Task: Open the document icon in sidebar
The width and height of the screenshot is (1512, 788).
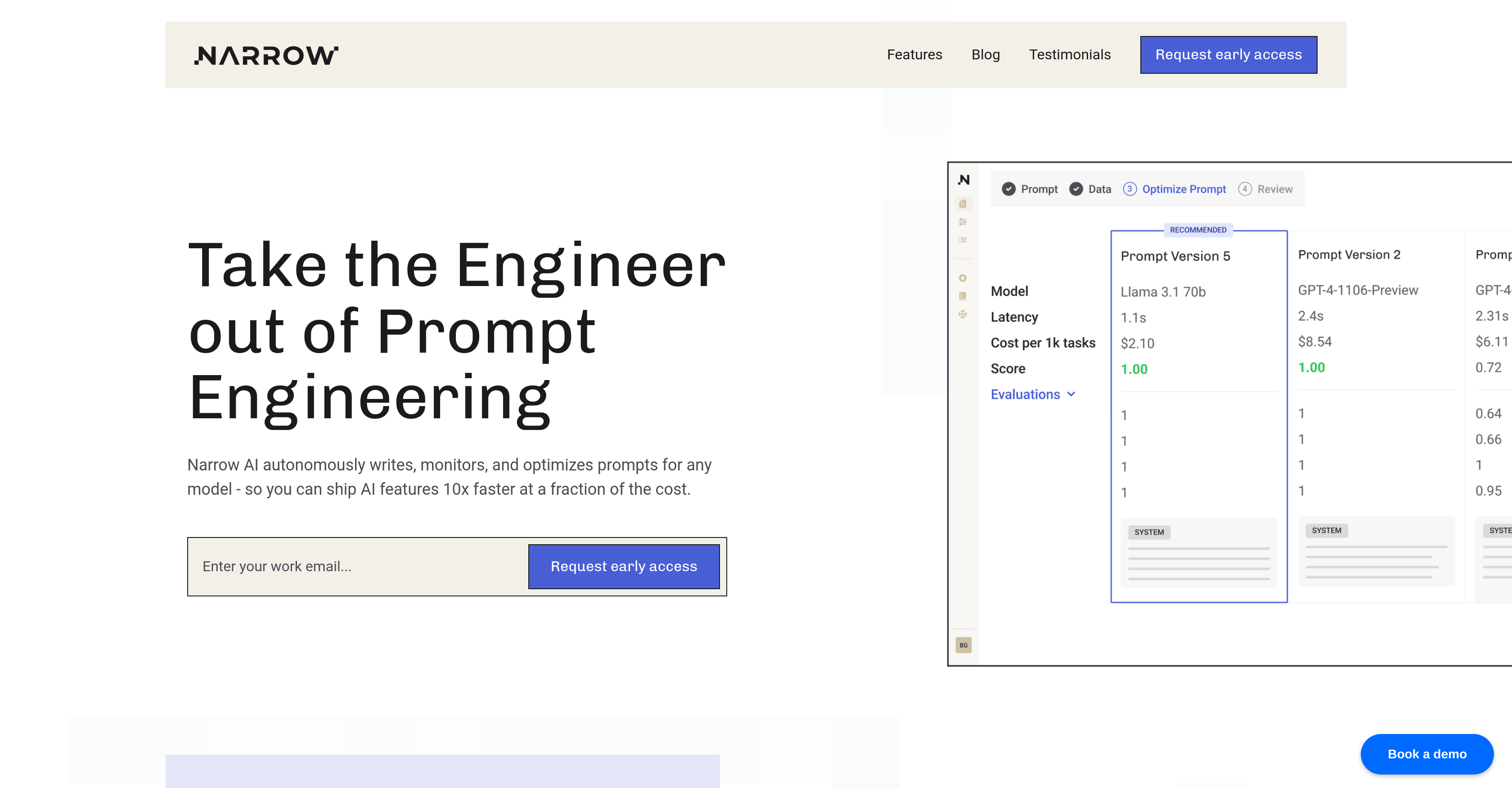Action: coord(963,204)
